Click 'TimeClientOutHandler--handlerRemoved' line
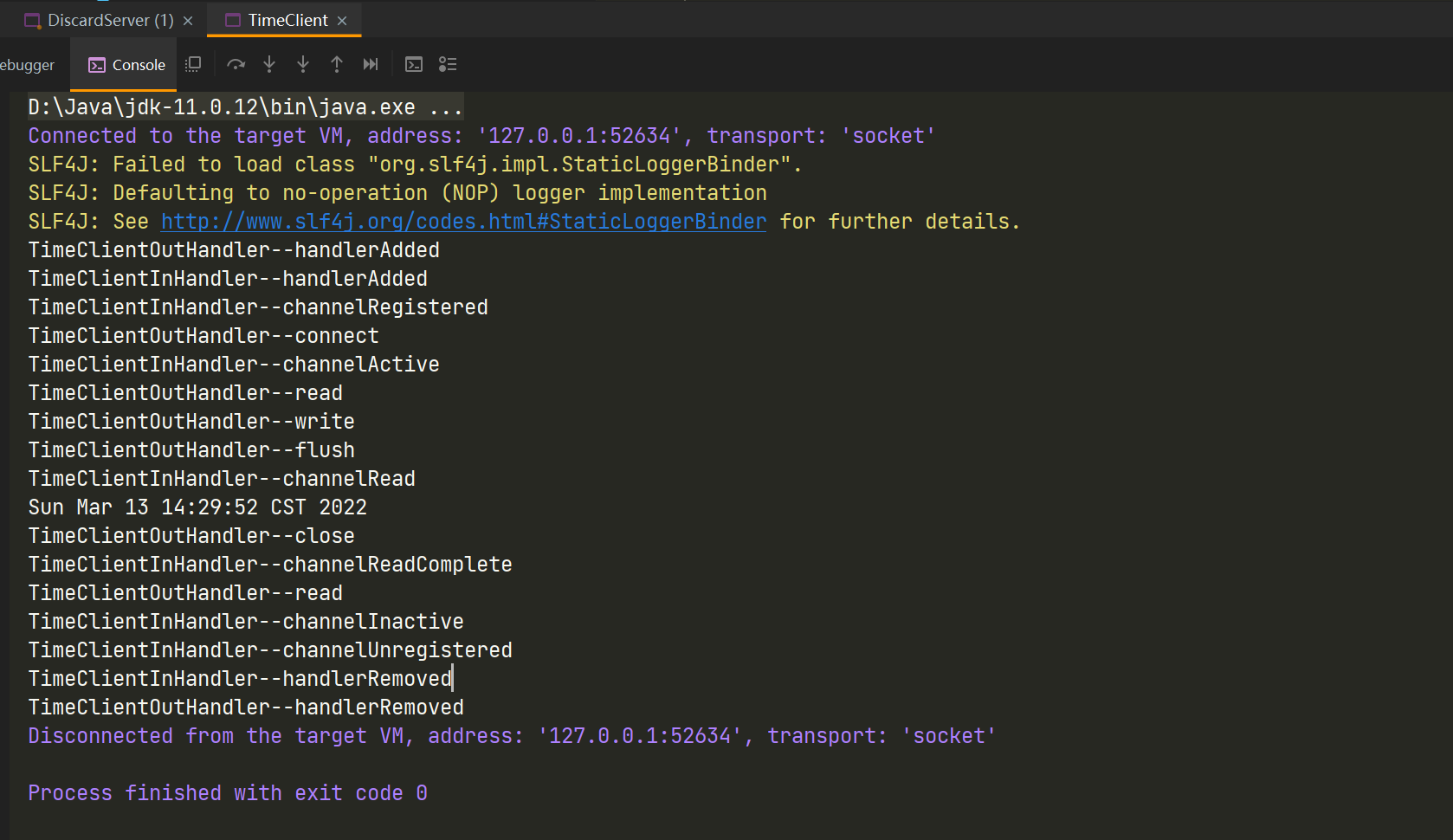 [246, 708]
